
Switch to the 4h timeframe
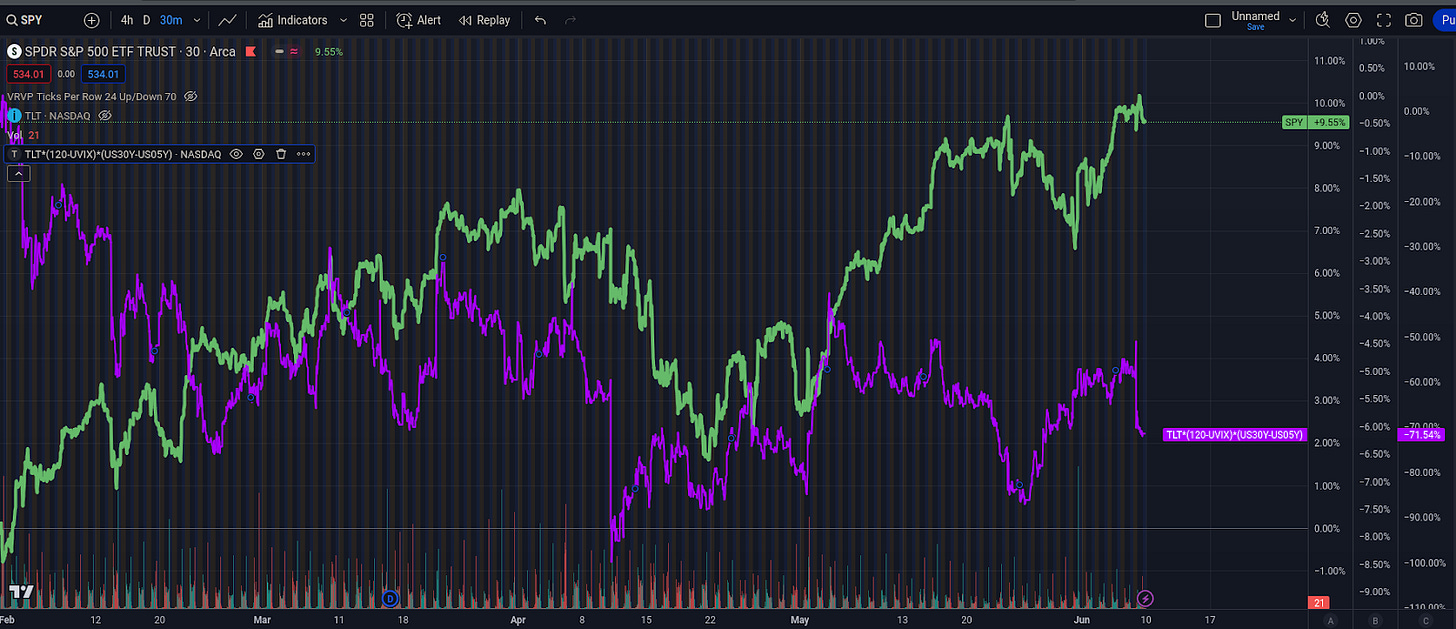point(126,20)
